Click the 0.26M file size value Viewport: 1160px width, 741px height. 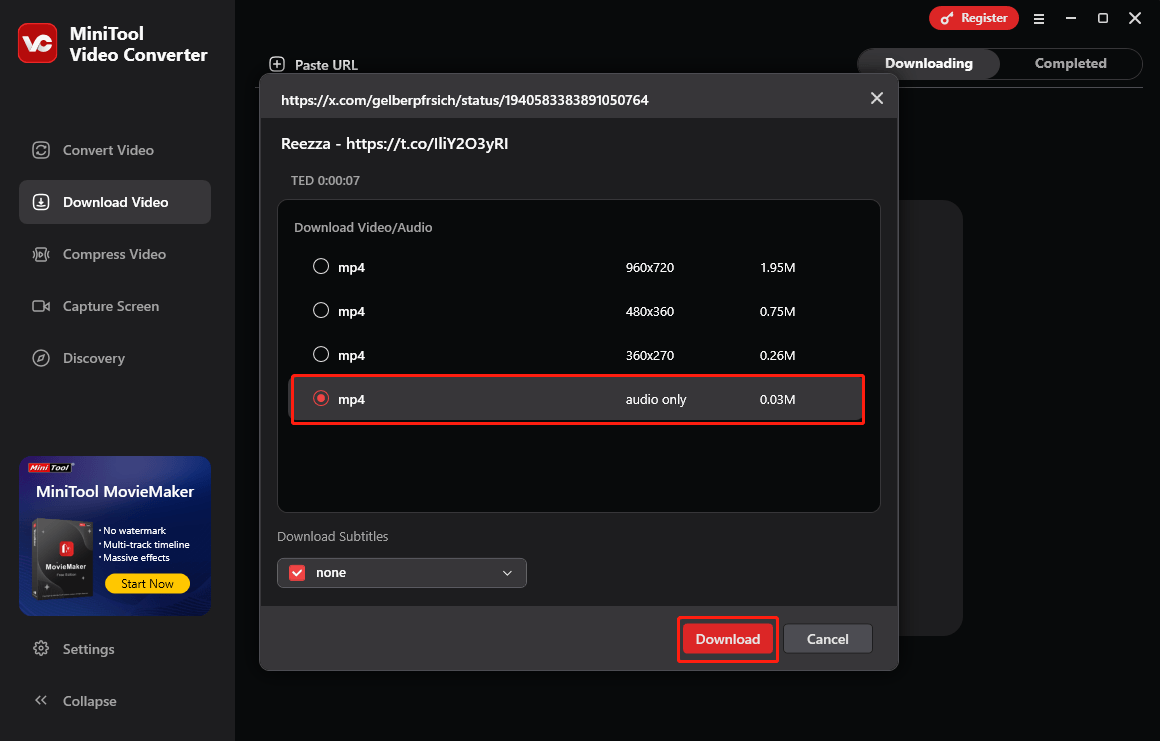pos(778,356)
